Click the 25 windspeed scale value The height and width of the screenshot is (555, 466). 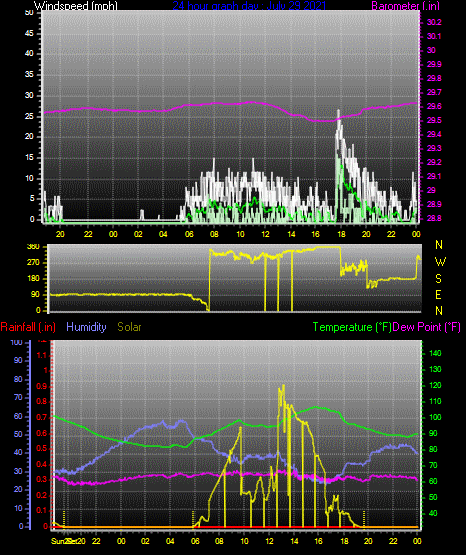tap(29, 116)
